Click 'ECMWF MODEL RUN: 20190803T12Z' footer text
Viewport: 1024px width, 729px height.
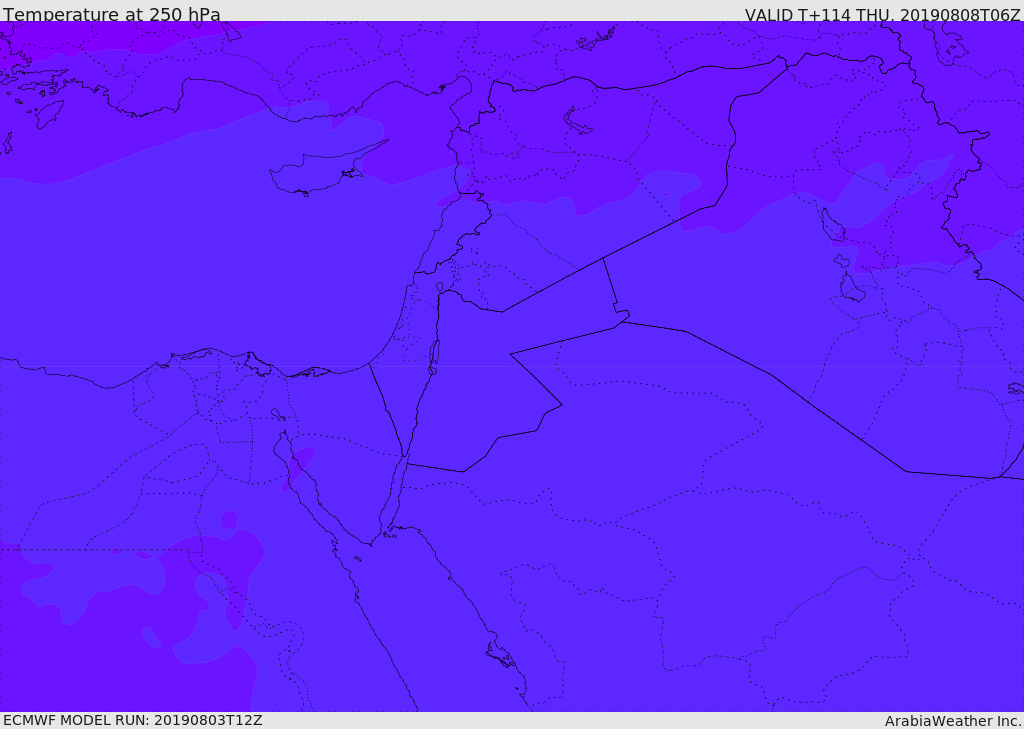point(133,720)
